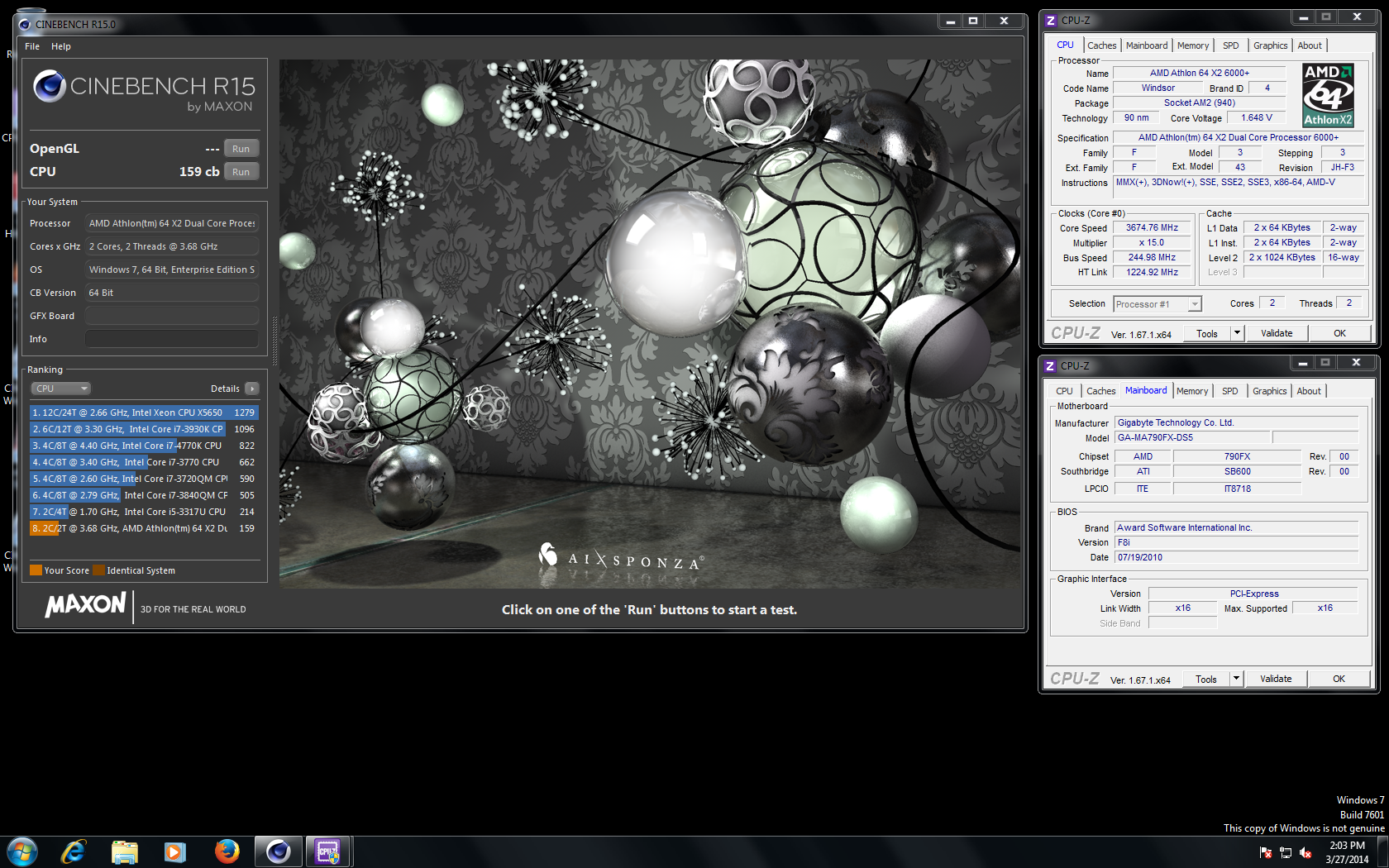Click the GFX Board field
This screenshot has width=1389, height=868.
(x=172, y=316)
